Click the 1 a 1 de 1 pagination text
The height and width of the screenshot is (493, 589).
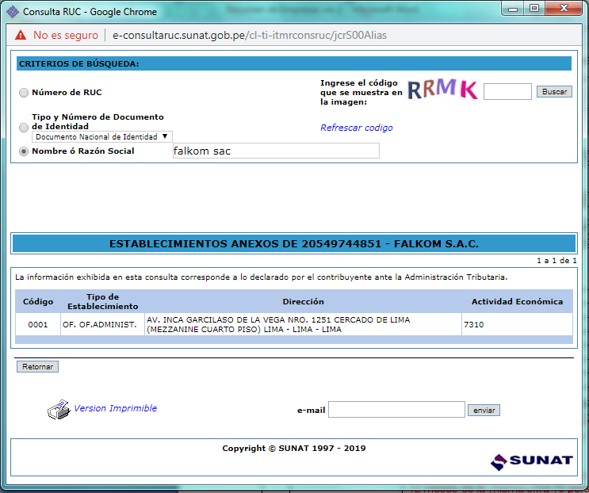coord(556,260)
